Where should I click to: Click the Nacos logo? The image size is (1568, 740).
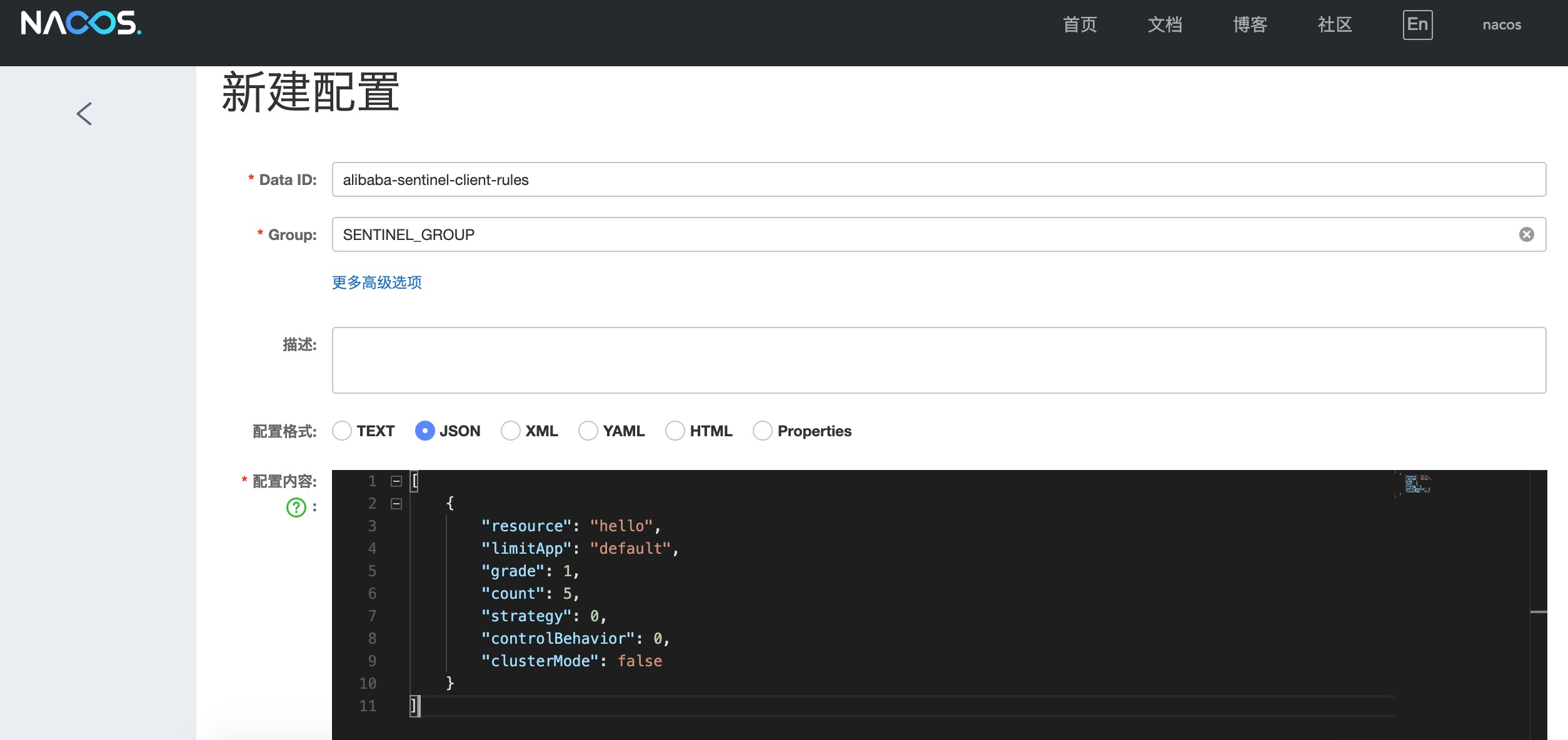click(81, 23)
